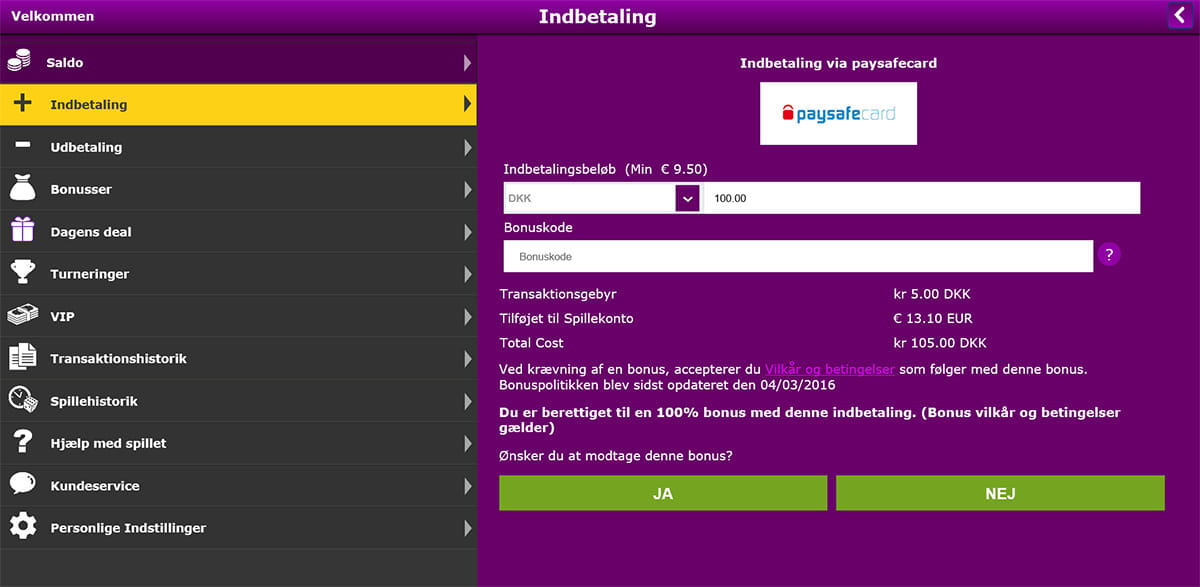Contact Kundeservice from the sidebar

tap(238, 486)
